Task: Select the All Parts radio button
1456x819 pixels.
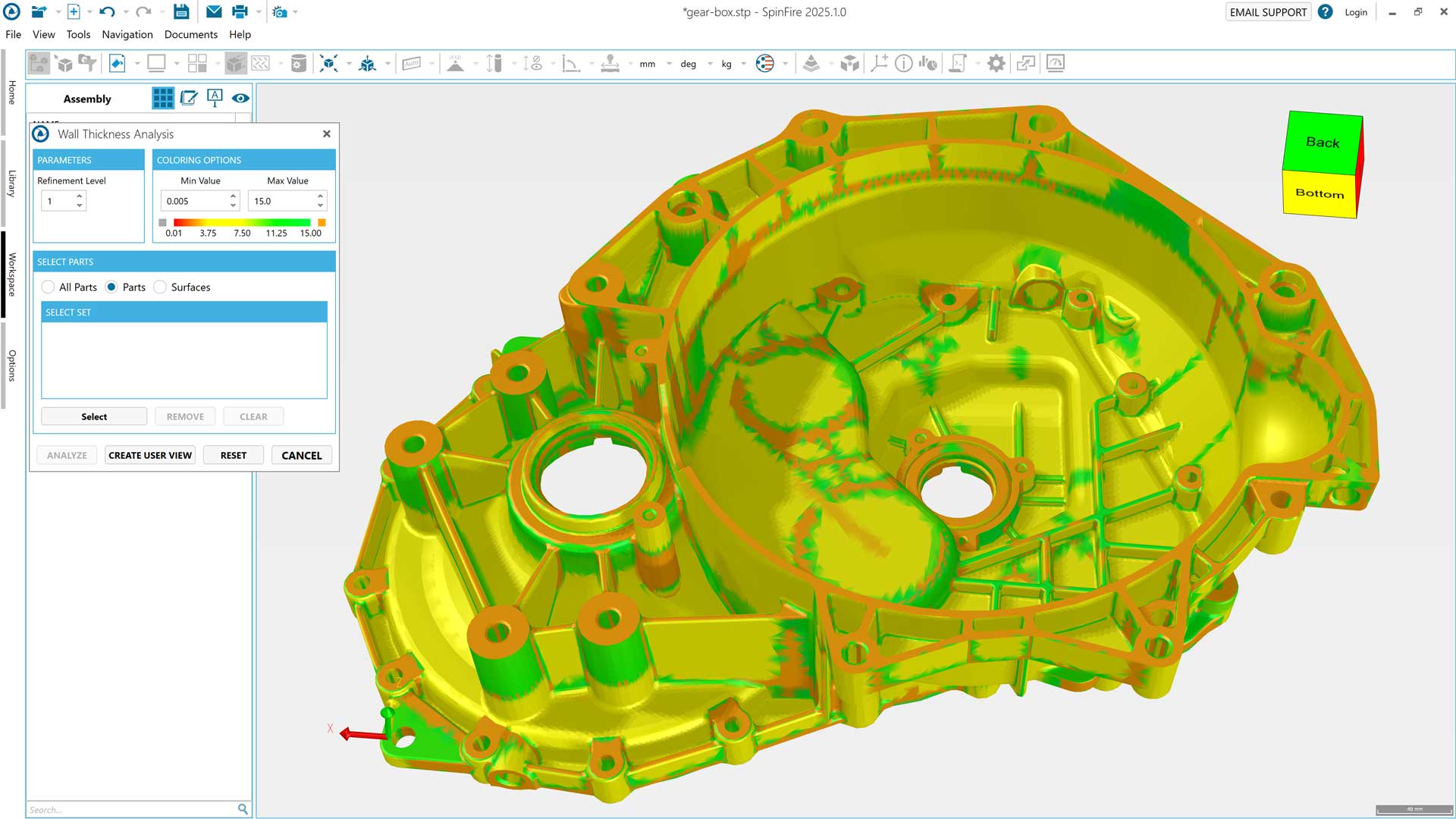Action: point(49,287)
